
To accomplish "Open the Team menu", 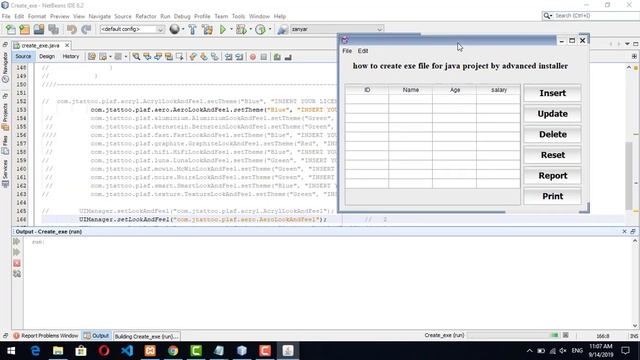I will pos(221,16).
